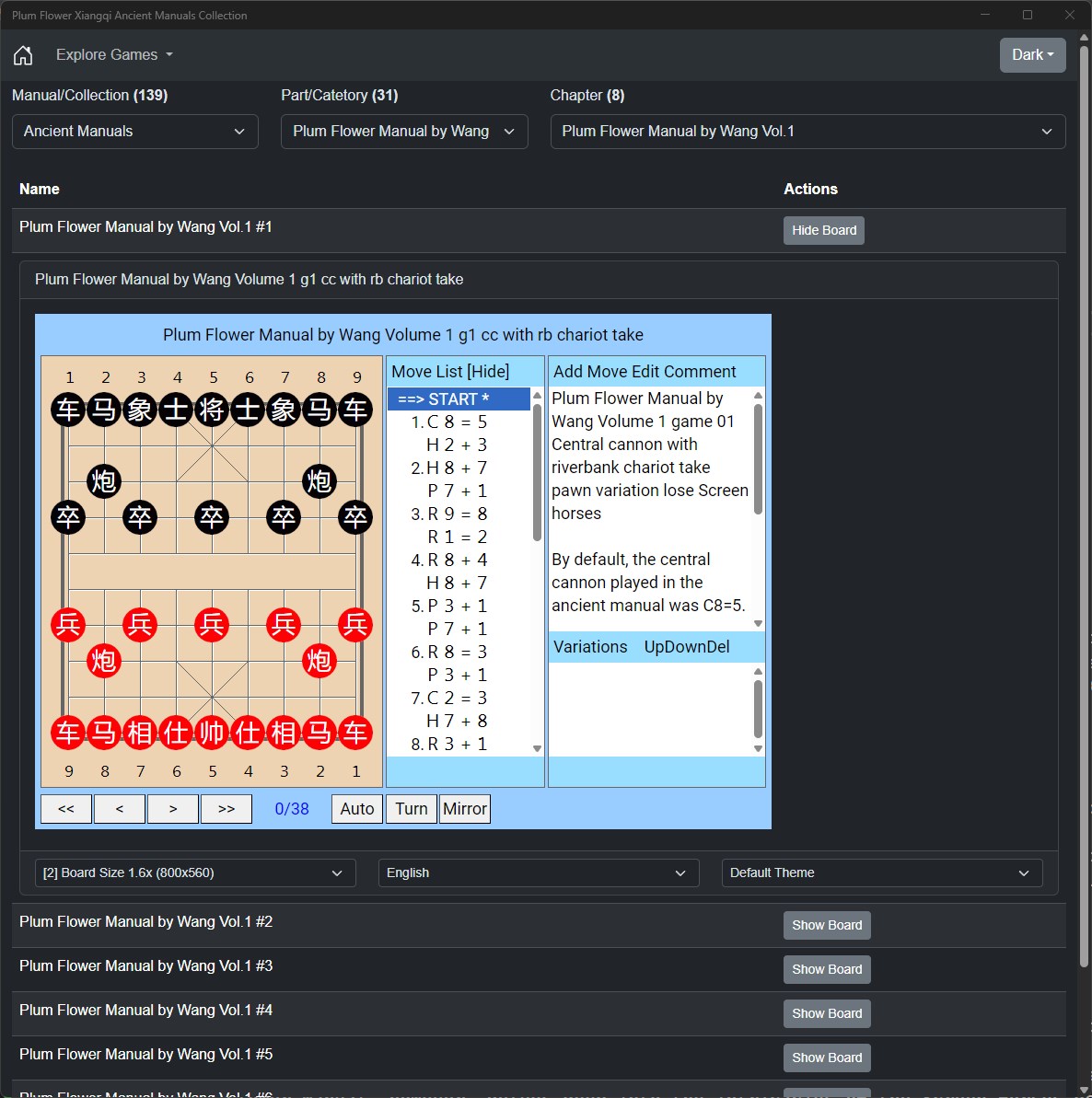The image size is (1092, 1098).
Task: Show board for Vol.1 #3
Action: click(x=827, y=969)
